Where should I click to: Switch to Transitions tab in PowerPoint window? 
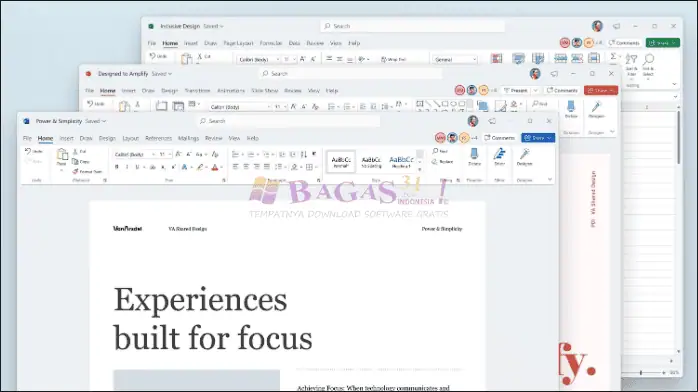click(197, 91)
